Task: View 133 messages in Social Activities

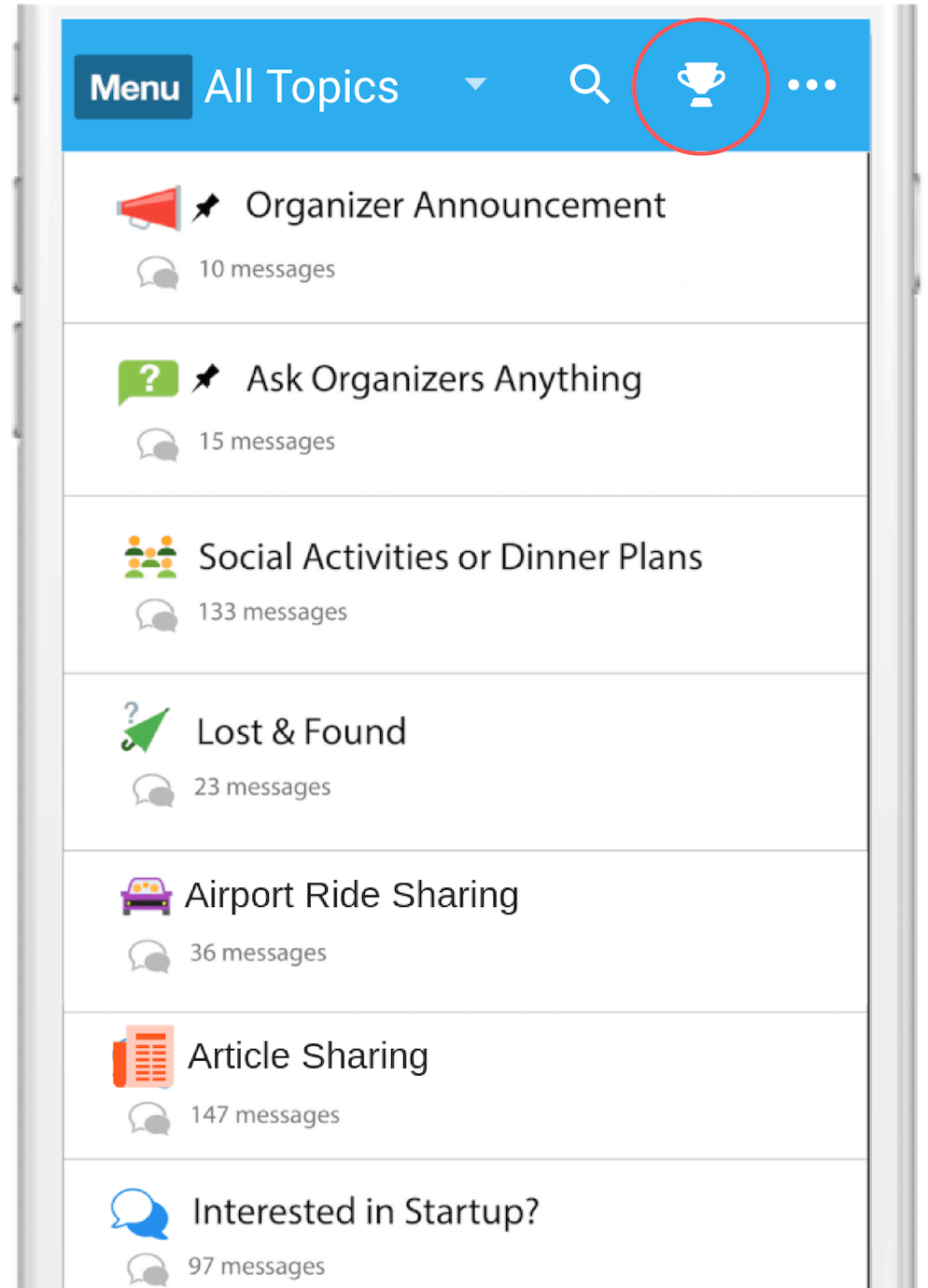Action: (272, 612)
